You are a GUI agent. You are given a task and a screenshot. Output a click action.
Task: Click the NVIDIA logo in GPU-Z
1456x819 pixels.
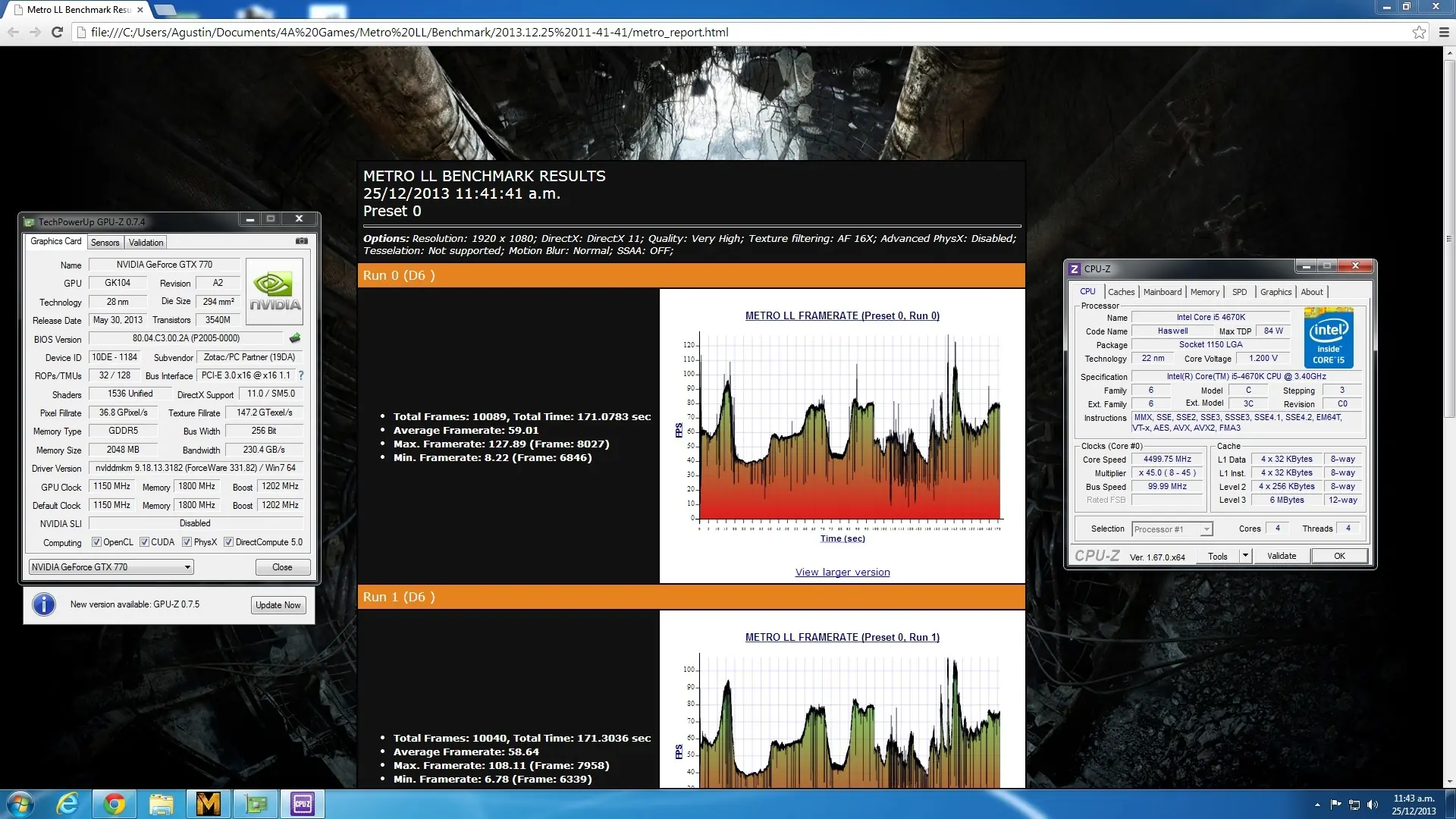(275, 291)
